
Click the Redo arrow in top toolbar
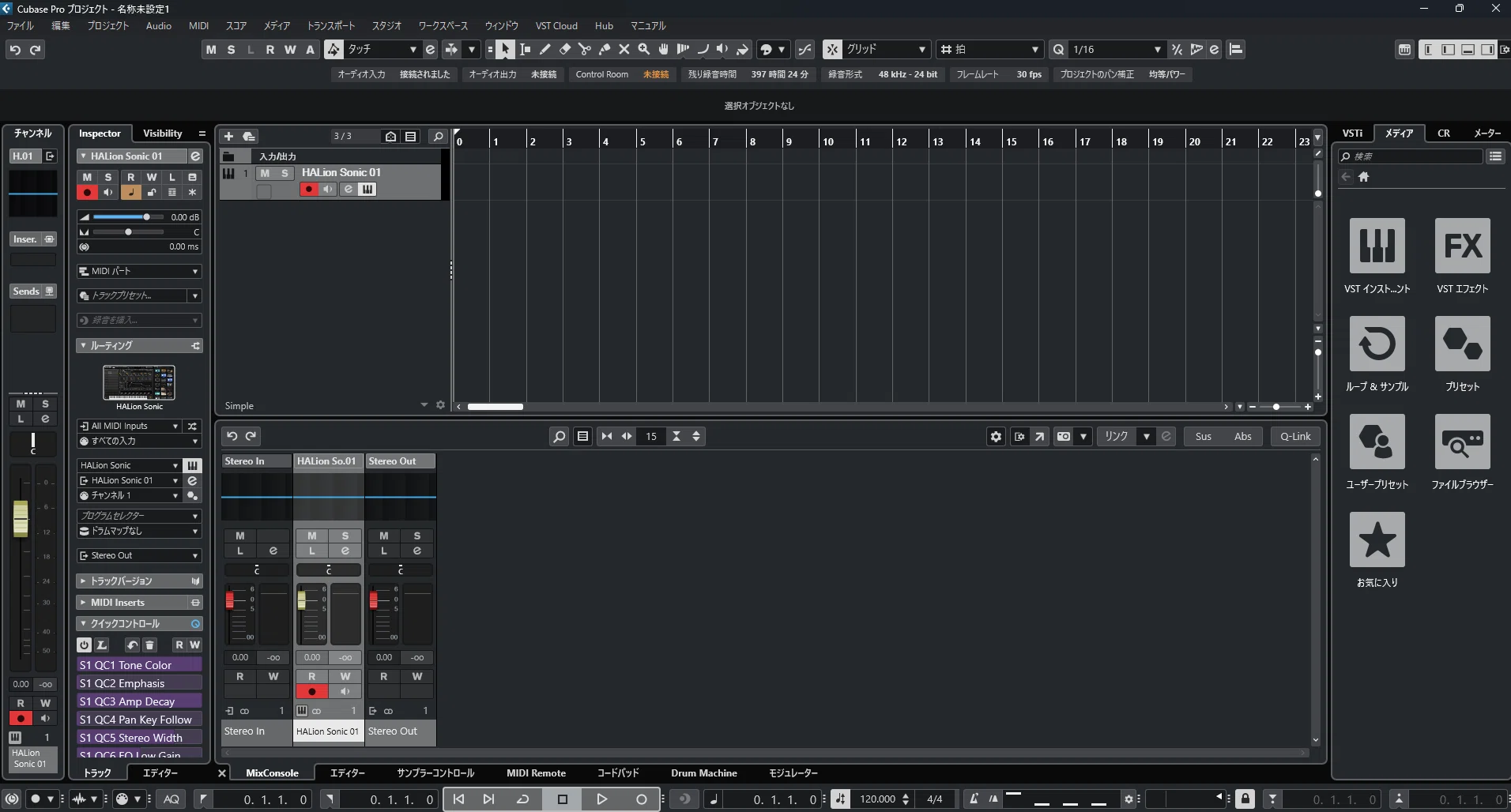[x=36, y=50]
